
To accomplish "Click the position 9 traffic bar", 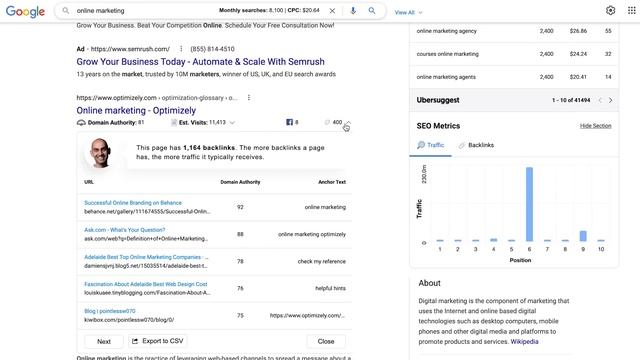I will [583, 236].
